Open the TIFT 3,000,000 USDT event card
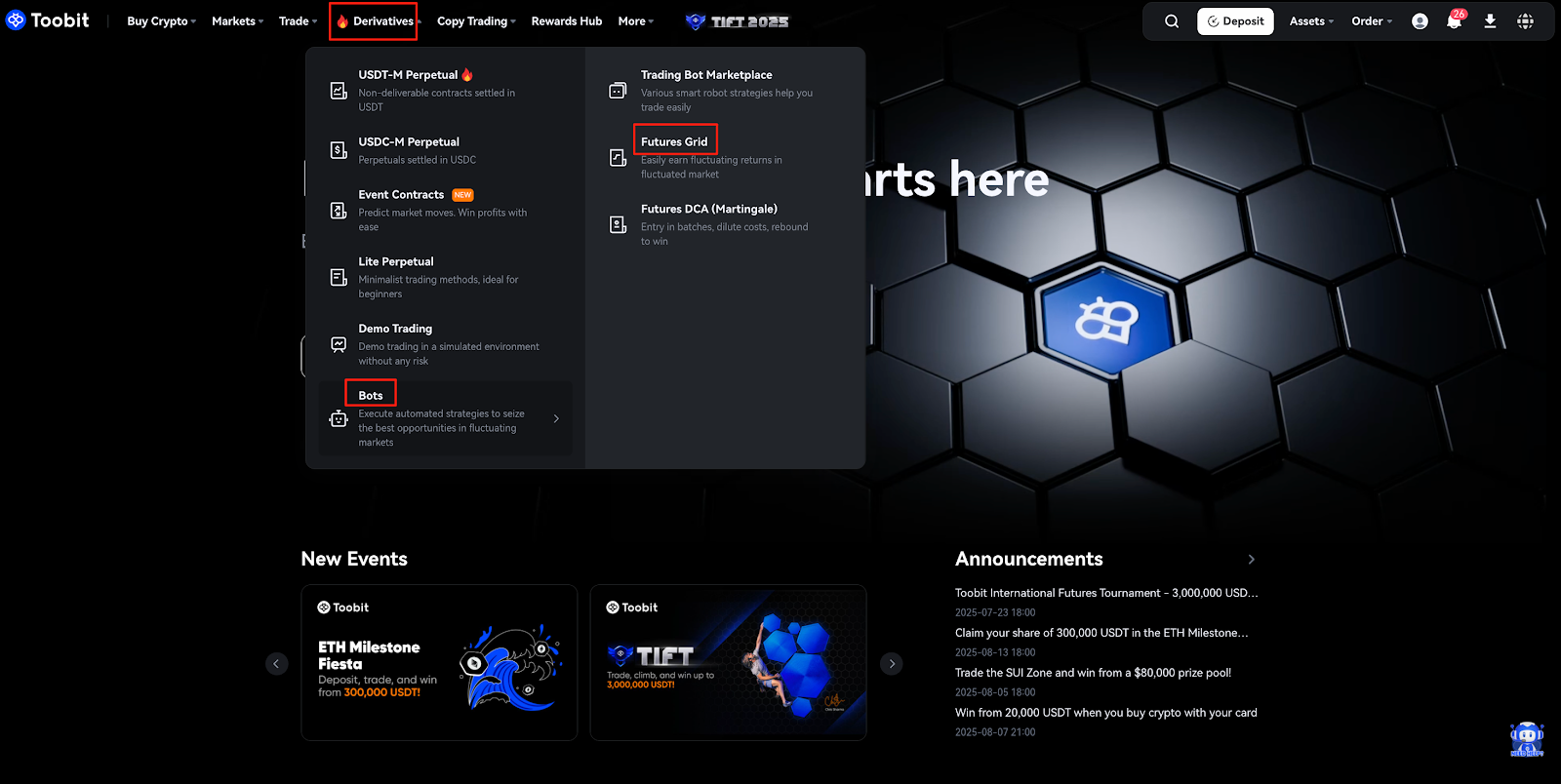This screenshot has width=1561, height=784. 728,662
